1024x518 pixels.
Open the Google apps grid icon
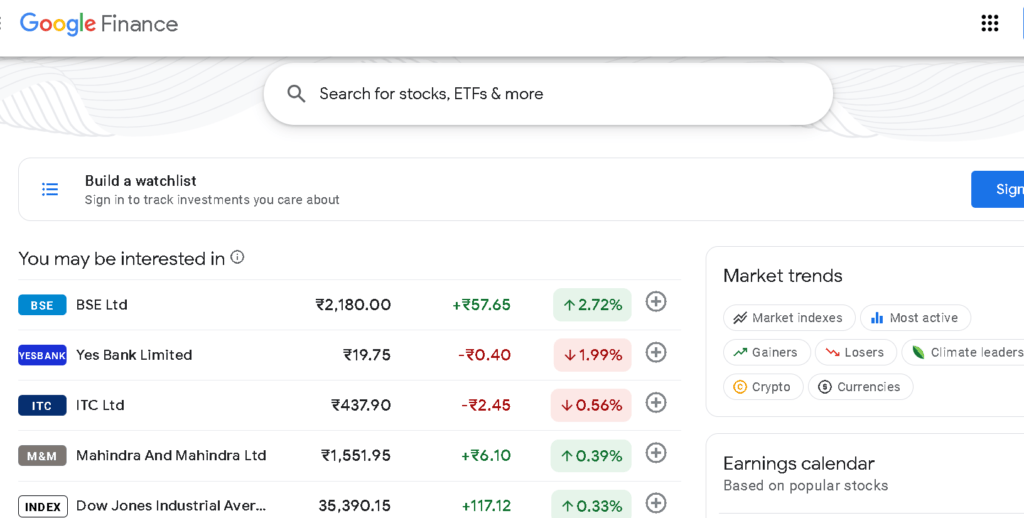[x=989, y=24]
